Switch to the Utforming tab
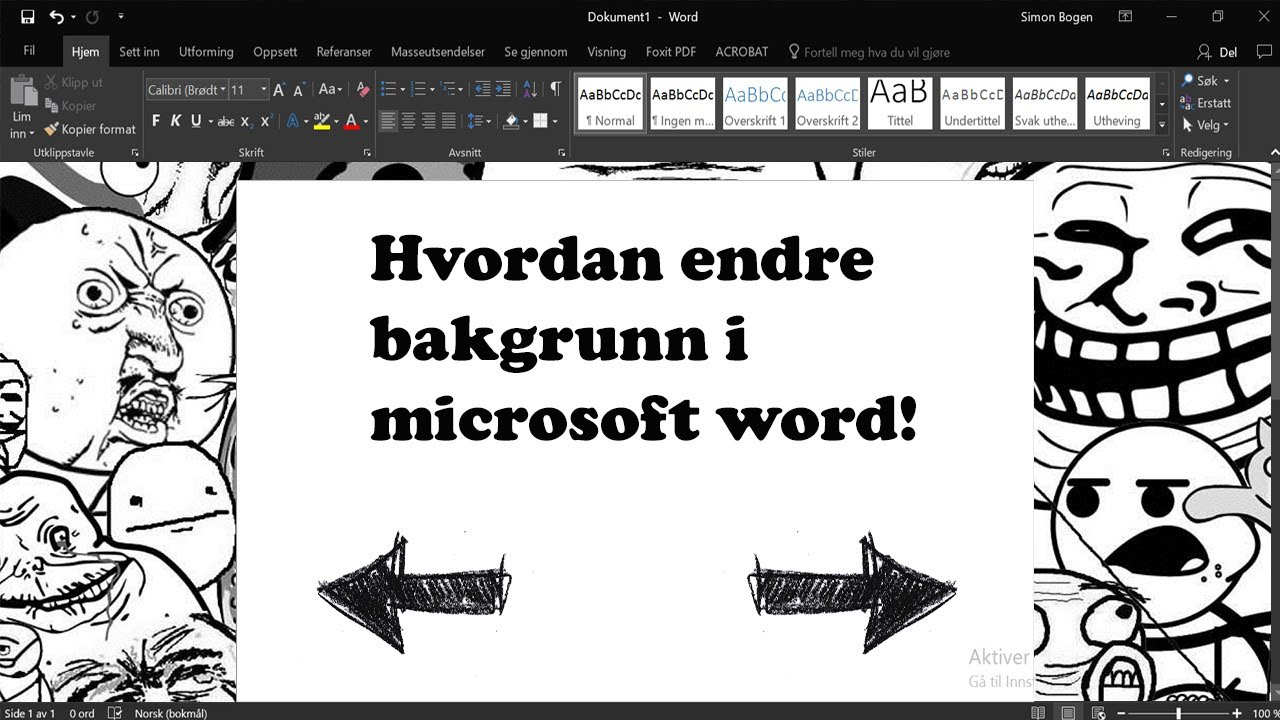The width and height of the screenshot is (1280, 720). click(x=206, y=52)
